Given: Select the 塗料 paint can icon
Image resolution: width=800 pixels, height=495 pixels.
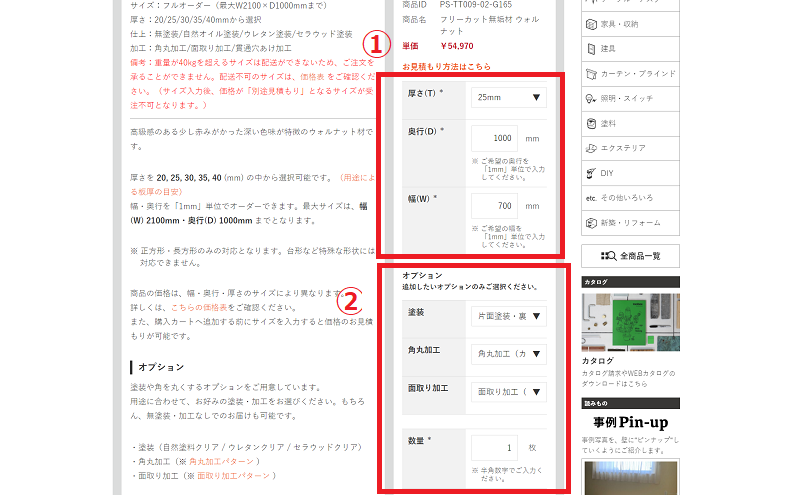Looking at the screenshot, I should click(x=592, y=123).
